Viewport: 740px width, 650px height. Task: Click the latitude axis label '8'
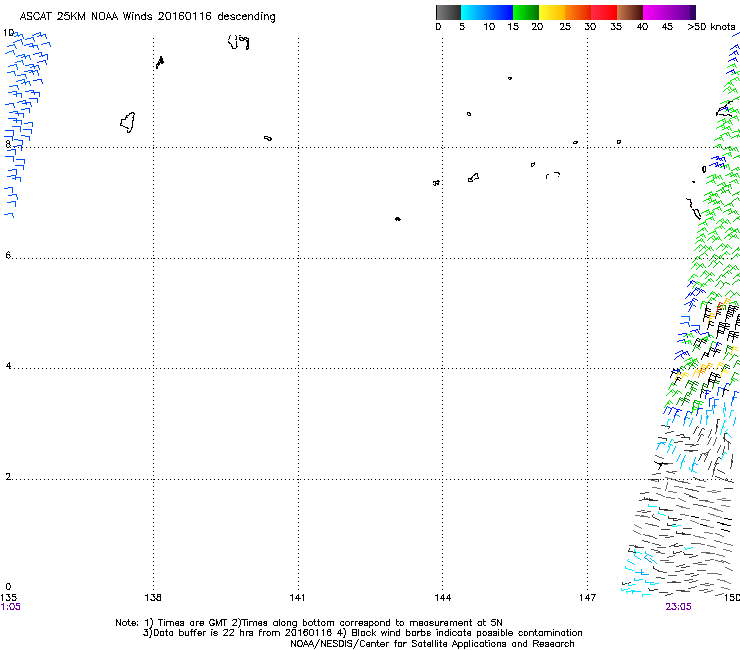(8, 144)
